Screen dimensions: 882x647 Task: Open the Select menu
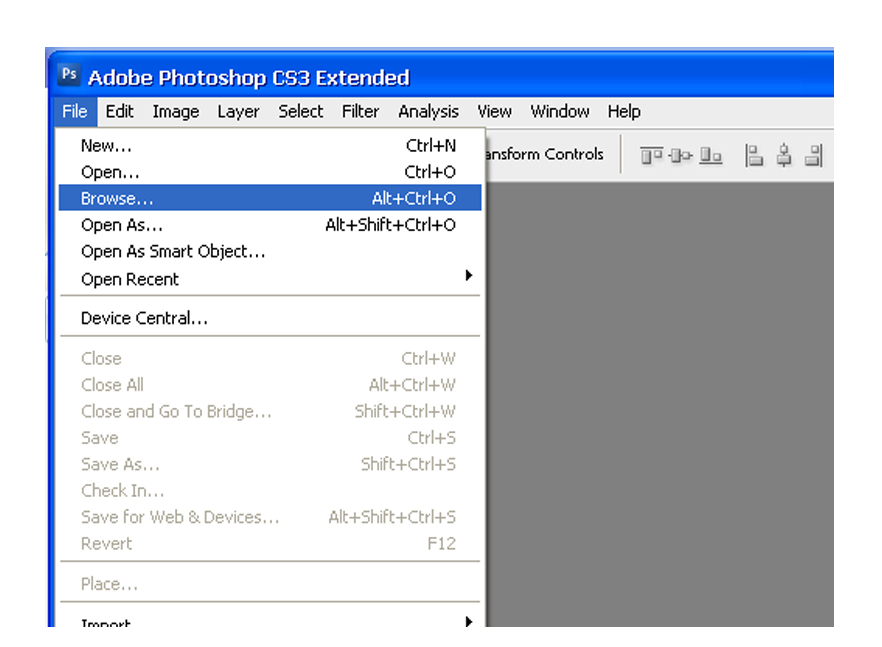(x=300, y=111)
